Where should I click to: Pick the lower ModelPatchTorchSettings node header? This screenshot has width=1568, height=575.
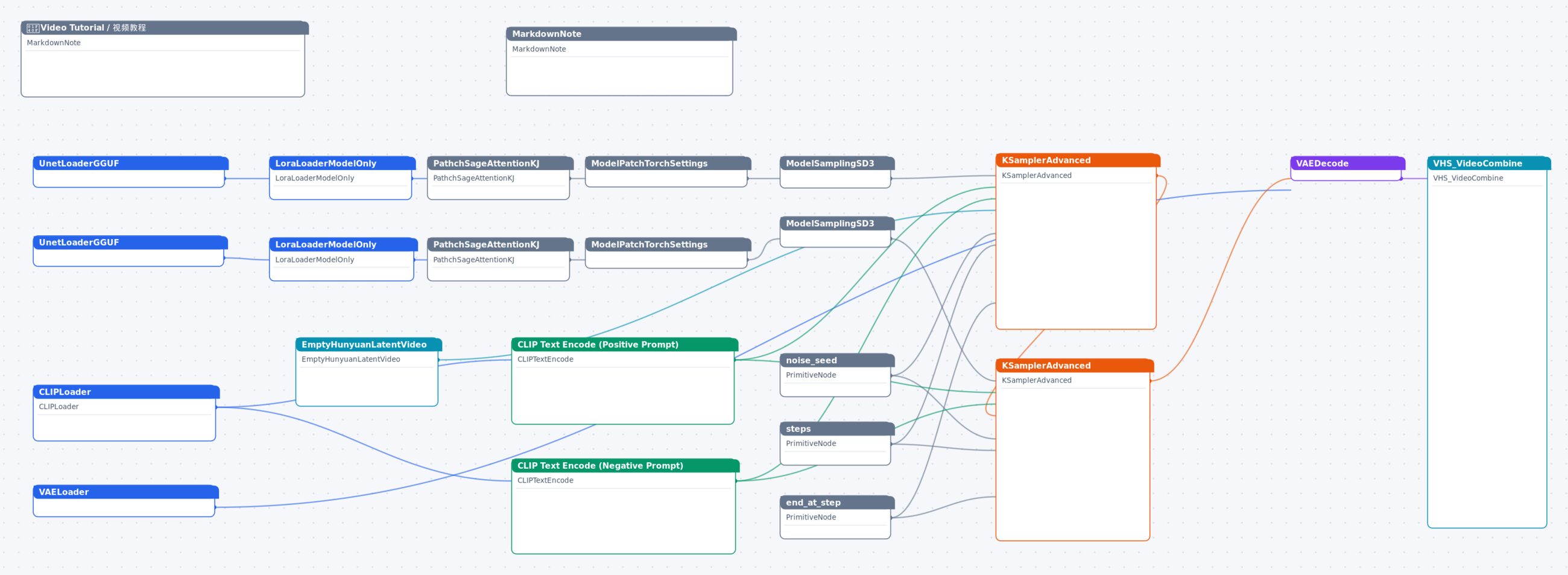[668, 244]
